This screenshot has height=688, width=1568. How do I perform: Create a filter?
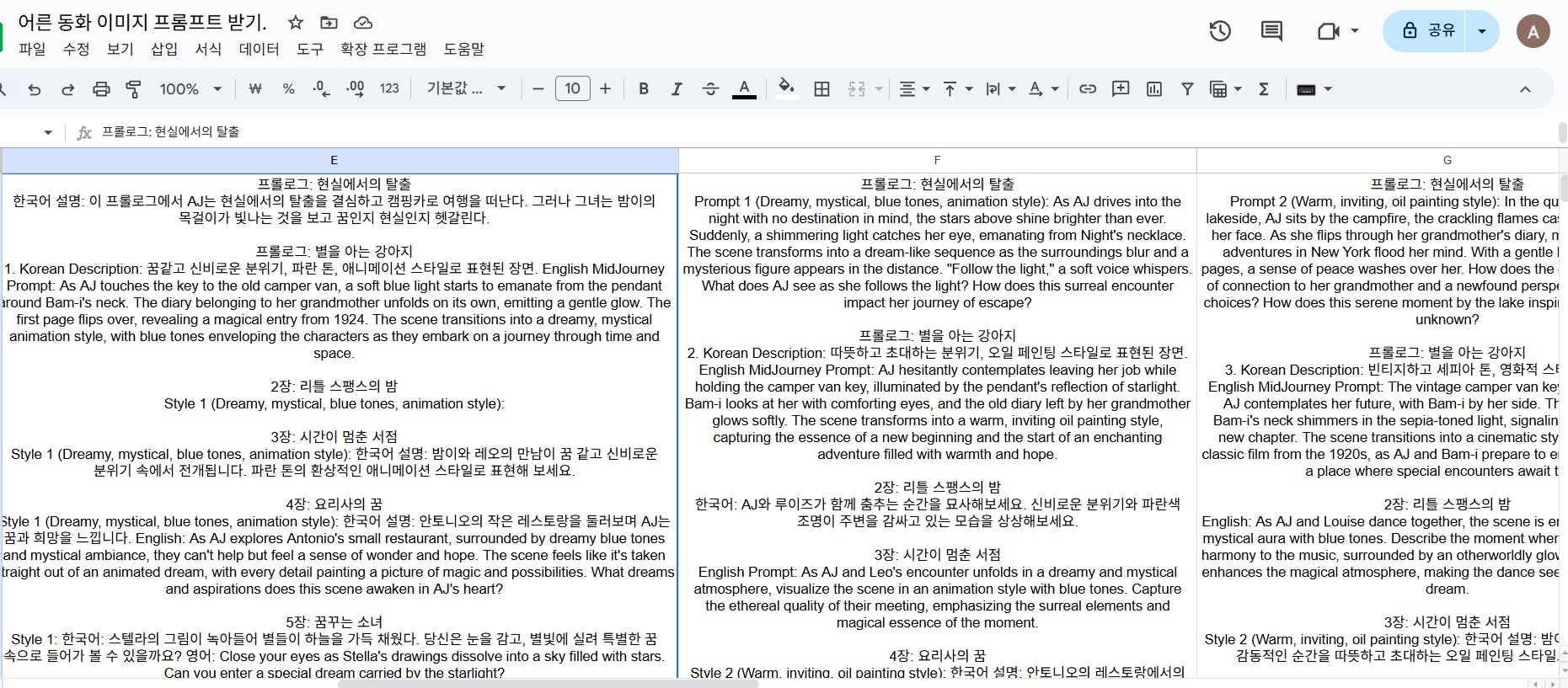pos(1187,89)
